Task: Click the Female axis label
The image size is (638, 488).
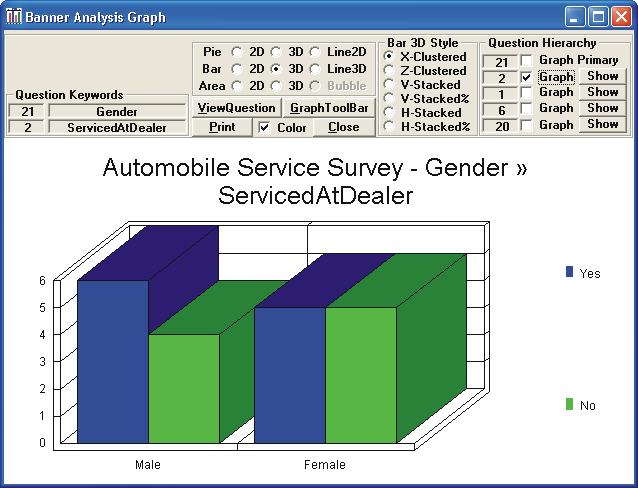Action: (325, 464)
